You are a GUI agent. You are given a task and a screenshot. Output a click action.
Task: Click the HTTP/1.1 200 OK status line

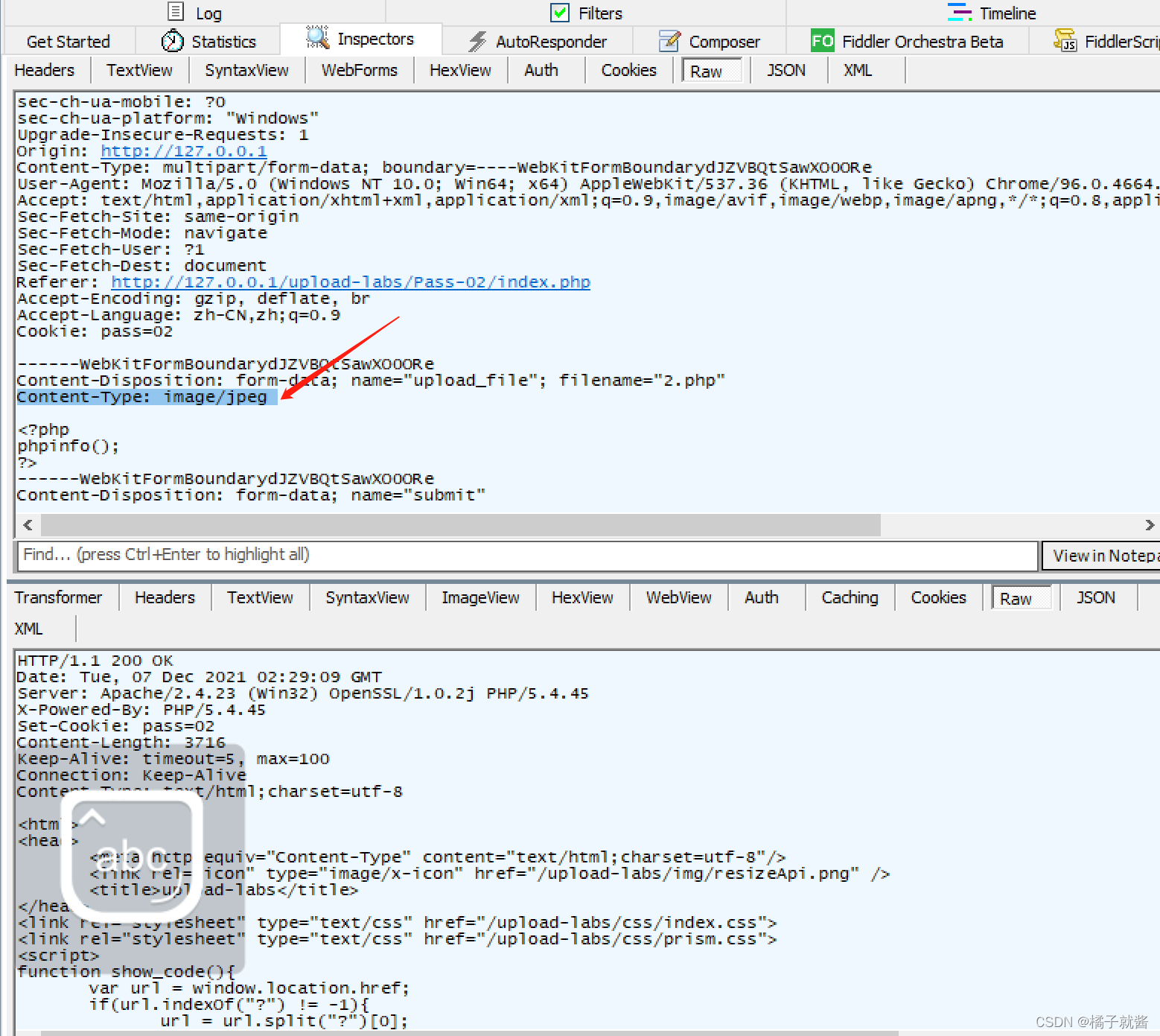pyautogui.click(x=95, y=661)
